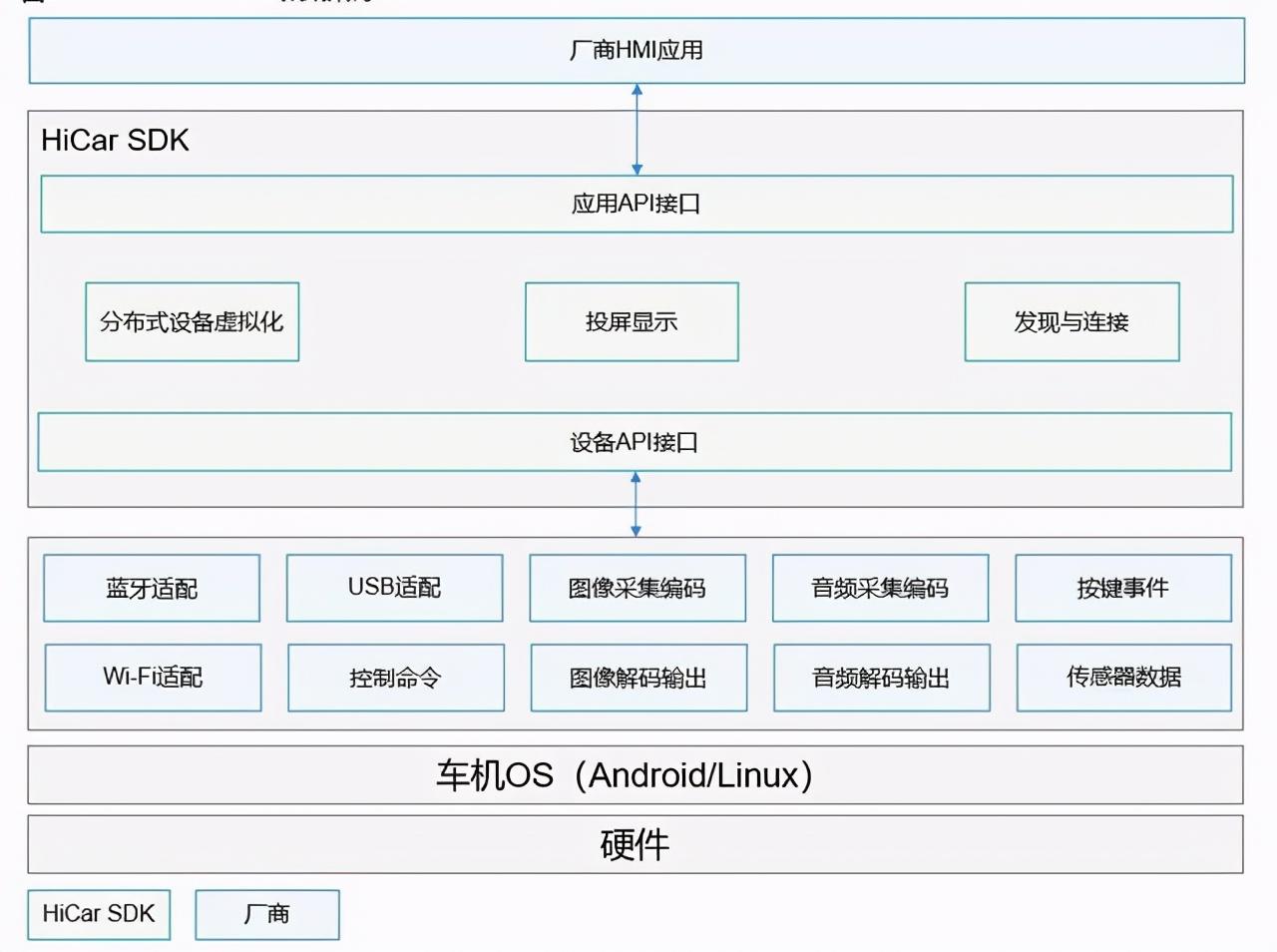Select the 投屏显示 module
1277x952 pixels.
coord(631,321)
